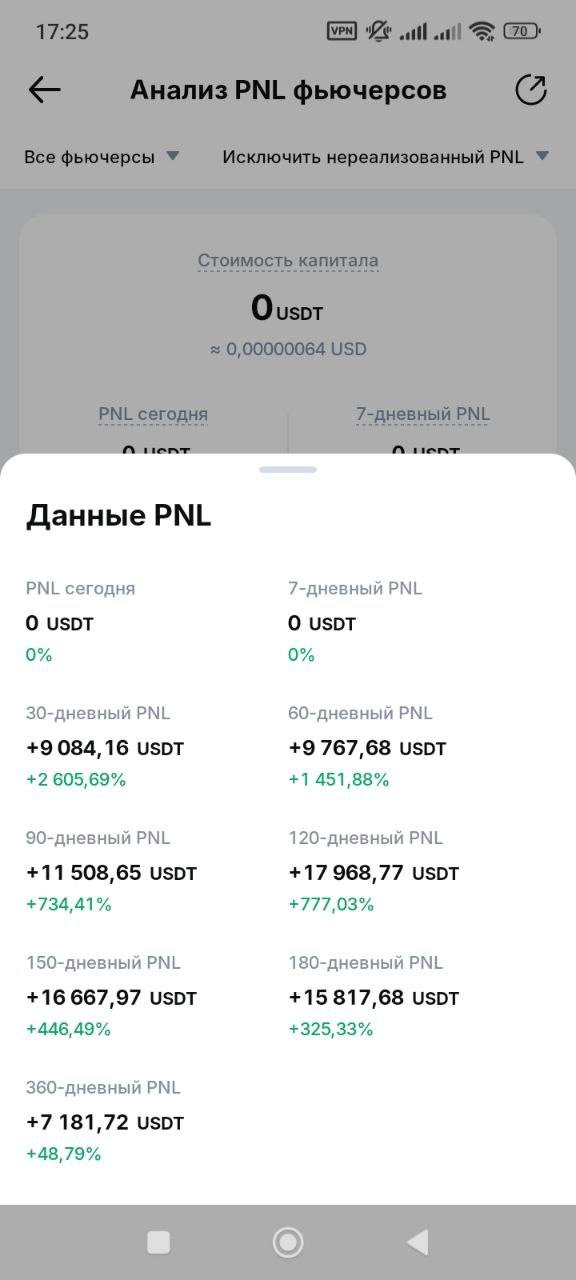Tap the 360-дневный PNL entry
Screen dimensions: 576x1280
[105, 1120]
